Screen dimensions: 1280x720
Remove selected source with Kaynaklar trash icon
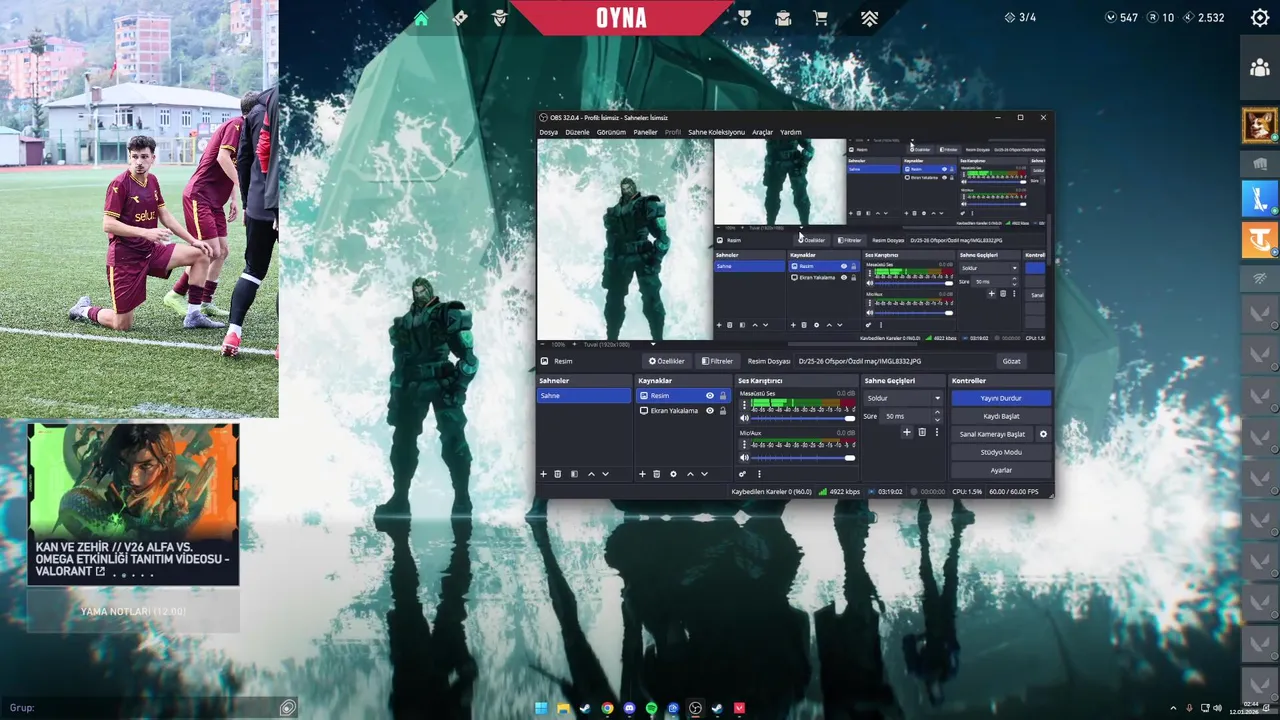coord(657,474)
